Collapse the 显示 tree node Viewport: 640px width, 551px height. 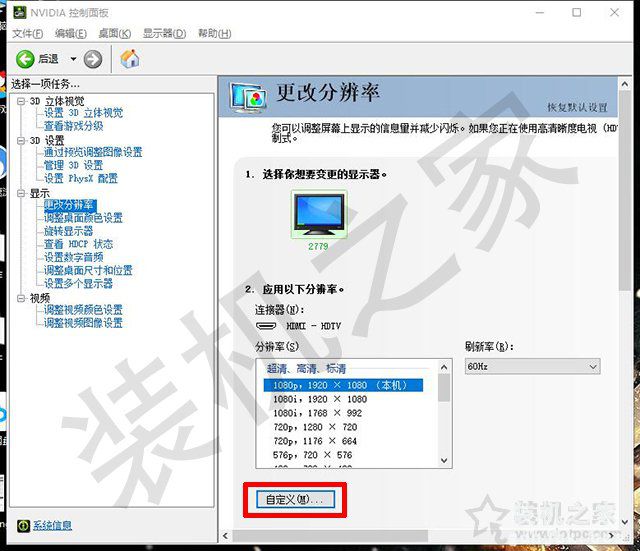coord(21,193)
